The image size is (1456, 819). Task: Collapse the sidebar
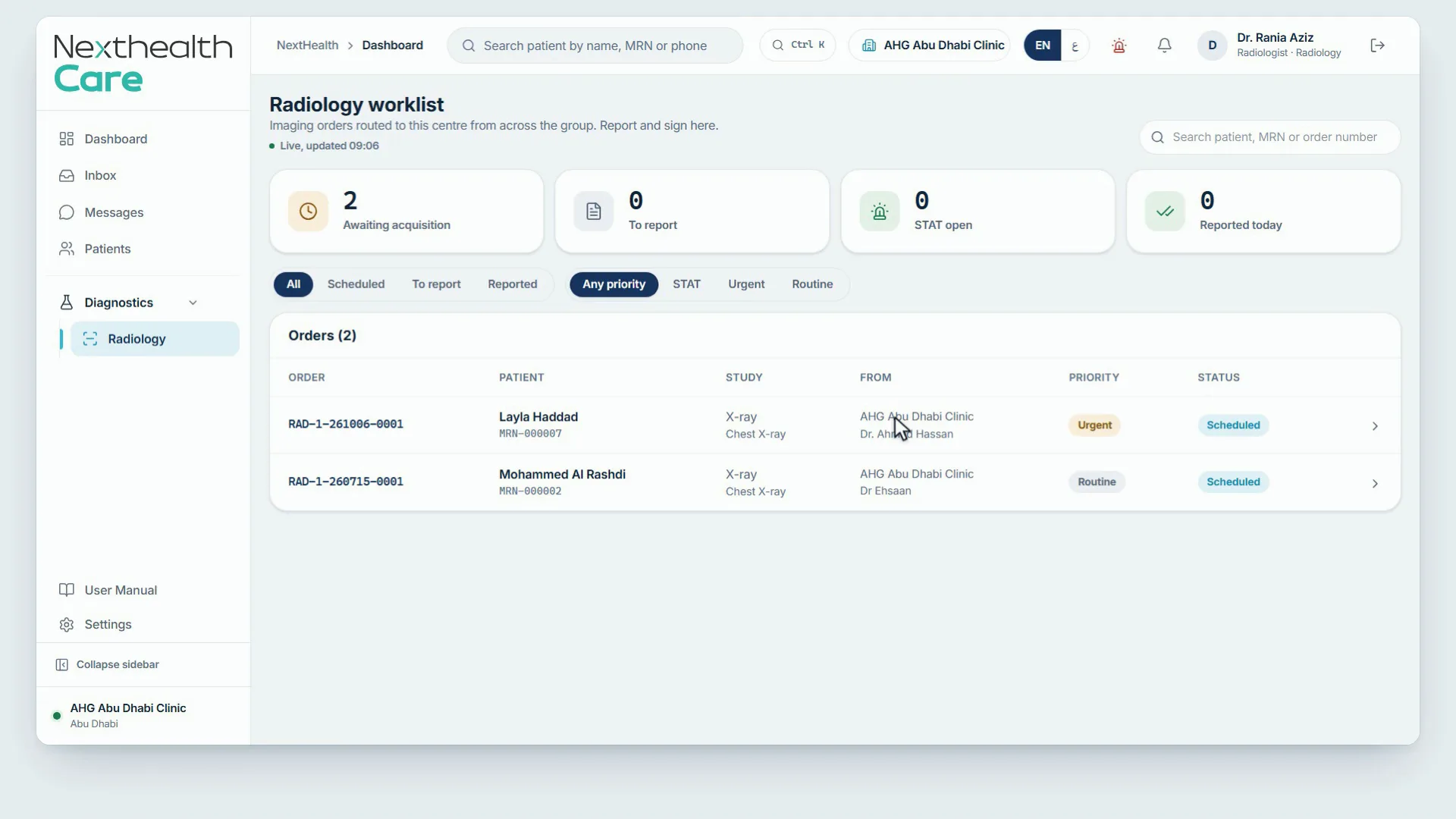tap(107, 664)
